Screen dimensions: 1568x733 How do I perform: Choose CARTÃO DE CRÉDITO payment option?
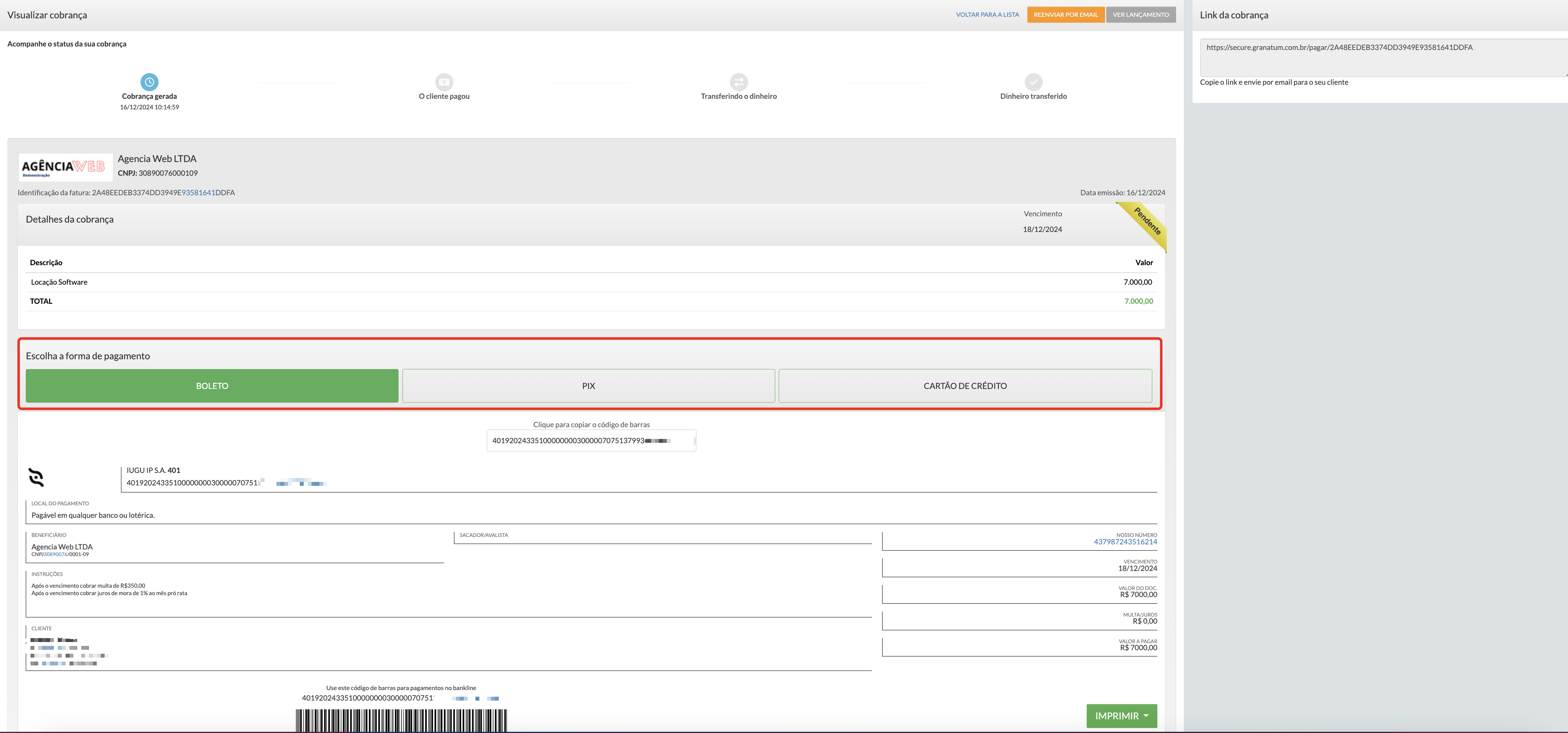(965, 386)
